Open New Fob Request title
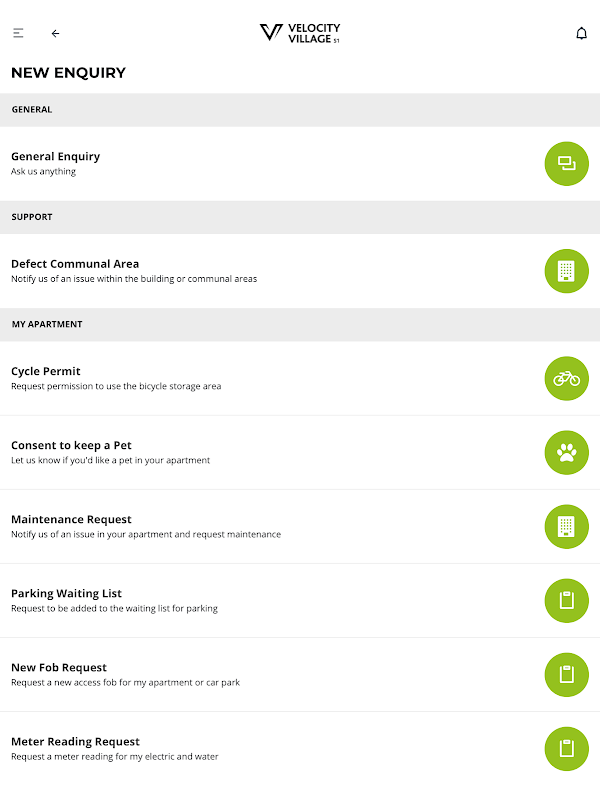The width and height of the screenshot is (600, 800). coord(59,667)
